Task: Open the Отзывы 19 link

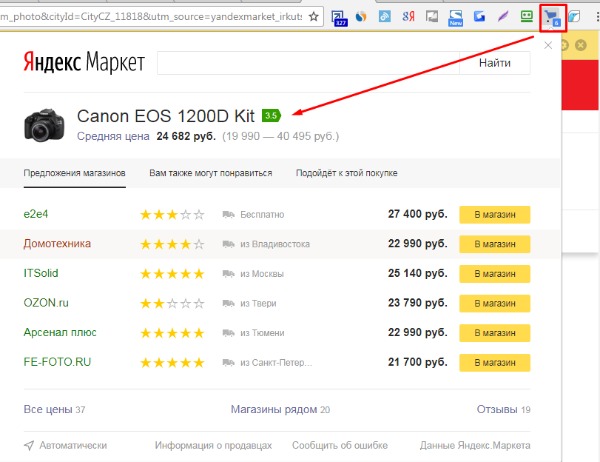Action: point(504,409)
